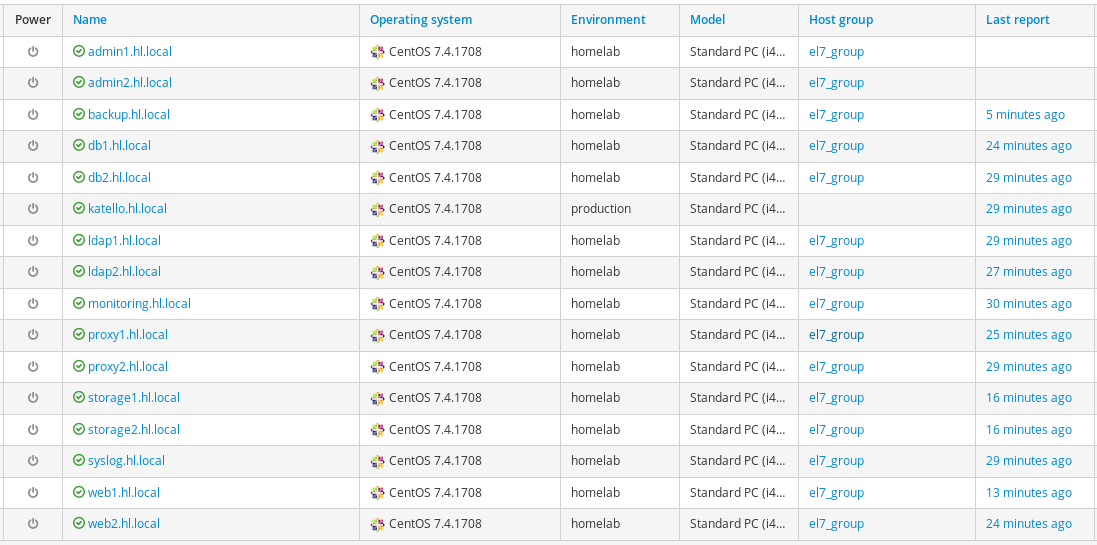Sort by Host group column header

click(841, 19)
